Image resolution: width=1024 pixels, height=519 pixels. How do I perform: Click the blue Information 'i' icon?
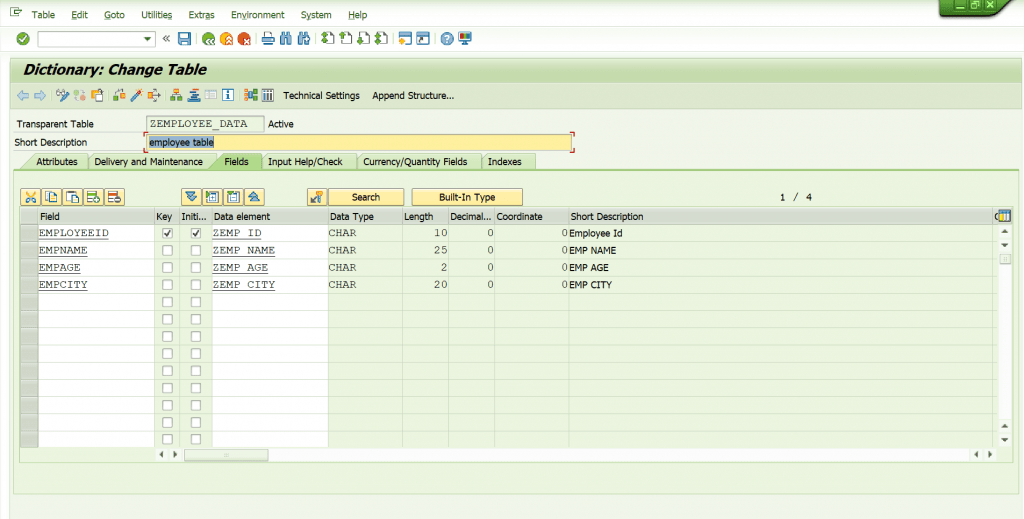pos(228,95)
